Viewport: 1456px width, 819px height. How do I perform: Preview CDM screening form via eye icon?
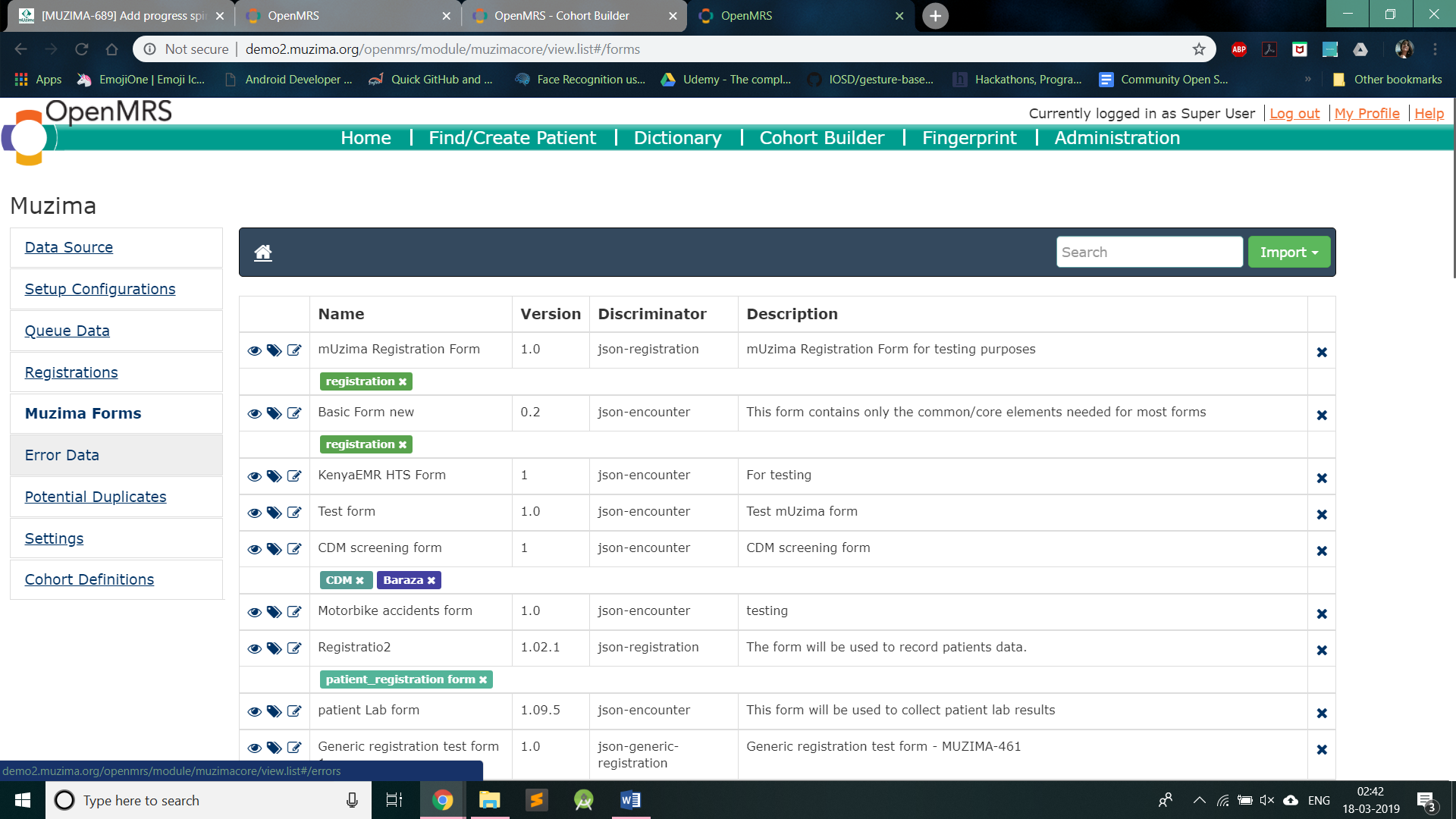coord(255,549)
